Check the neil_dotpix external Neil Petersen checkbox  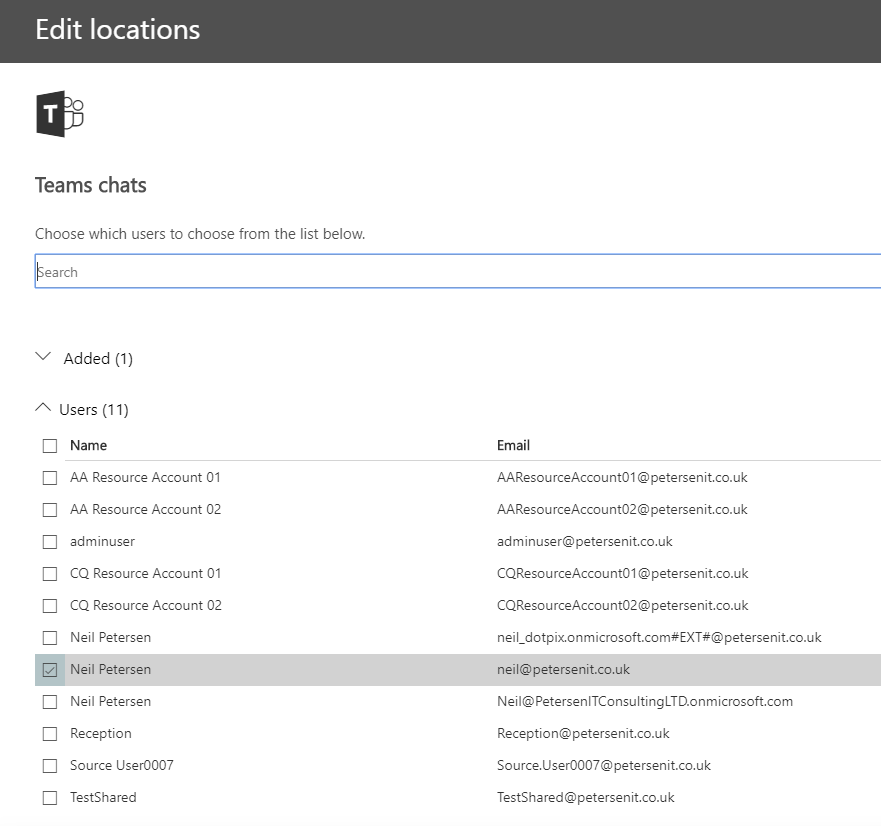pyautogui.click(x=50, y=638)
